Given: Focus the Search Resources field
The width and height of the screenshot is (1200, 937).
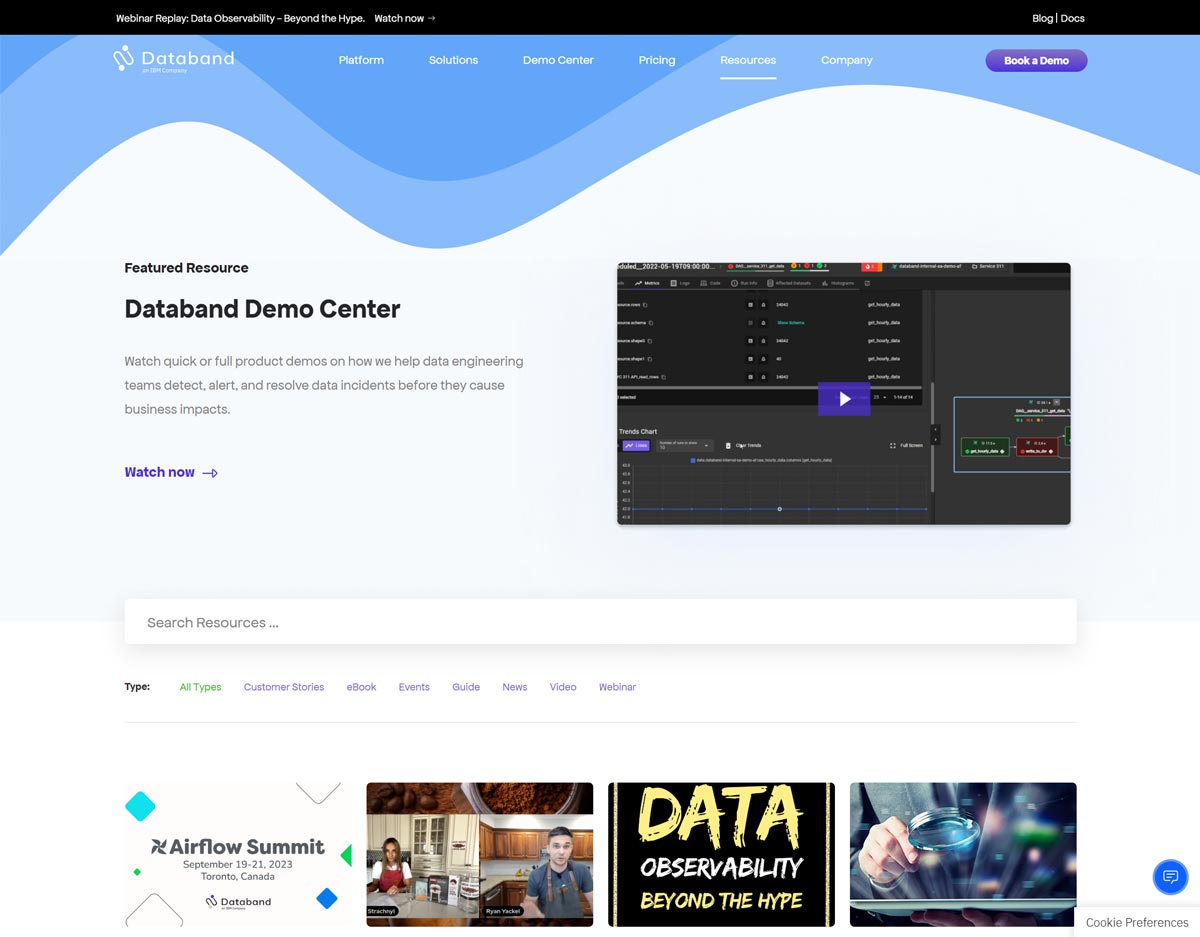Looking at the screenshot, I should pyautogui.click(x=600, y=622).
